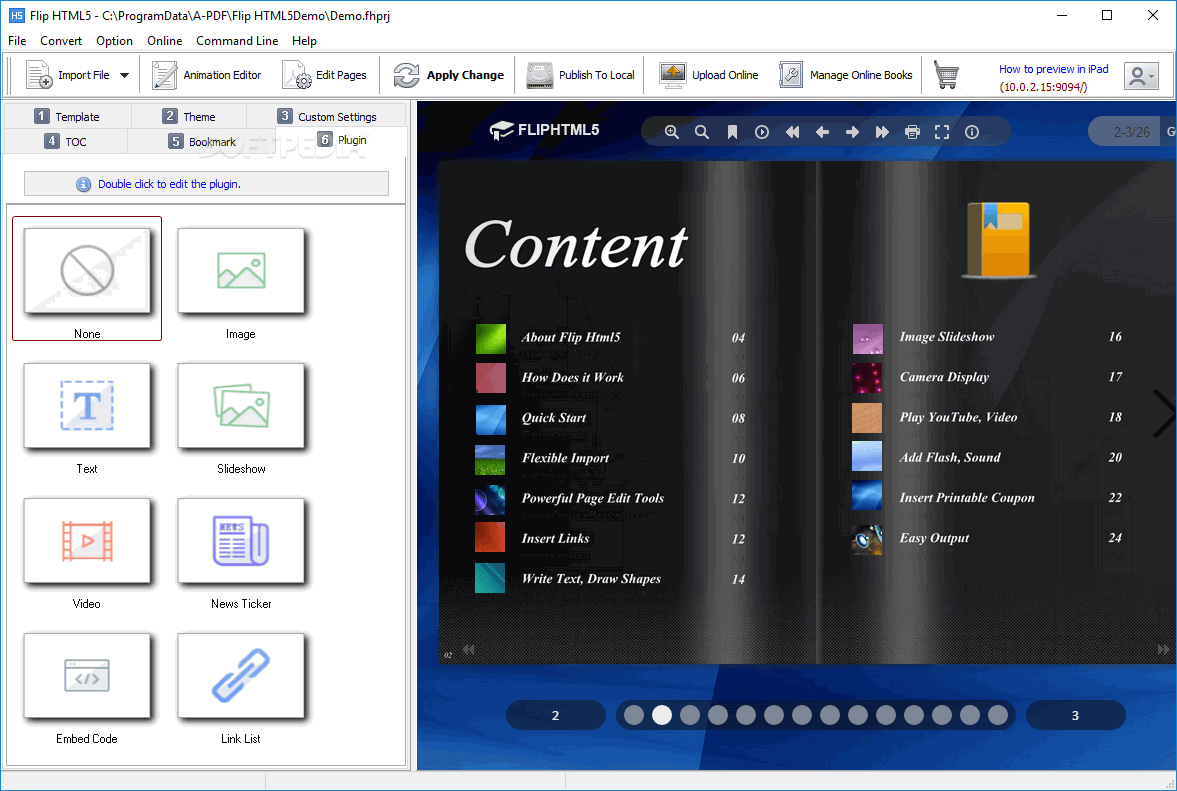Switch to the Template tab
Screen dimensions: 1177x791
click(68, 116)
